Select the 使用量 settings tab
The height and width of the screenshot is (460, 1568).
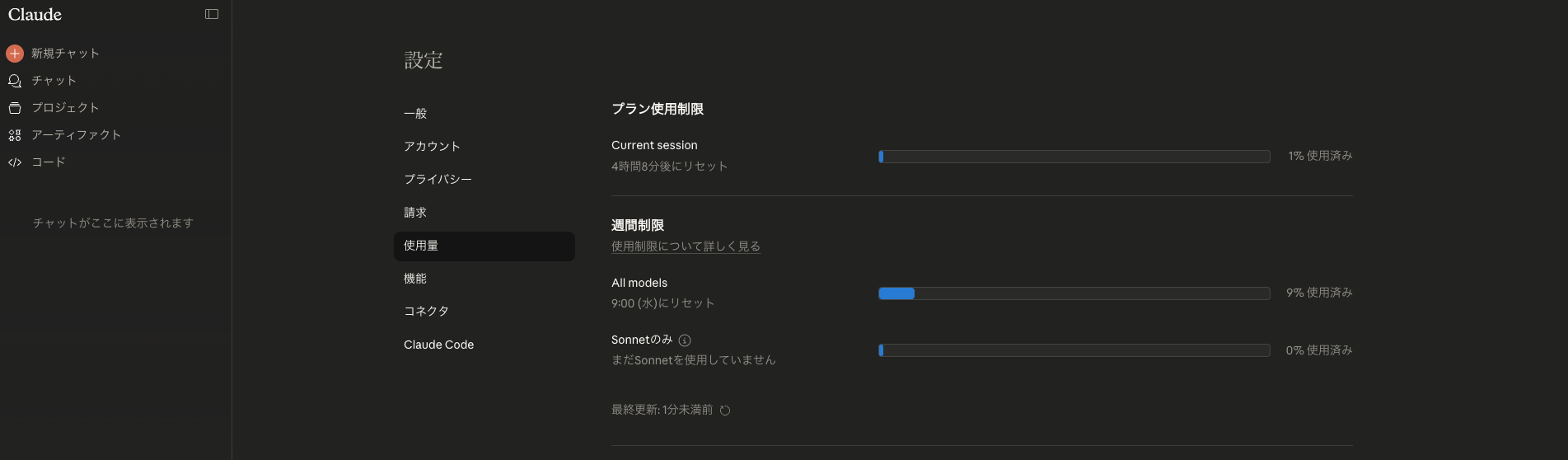pos(421,246)
